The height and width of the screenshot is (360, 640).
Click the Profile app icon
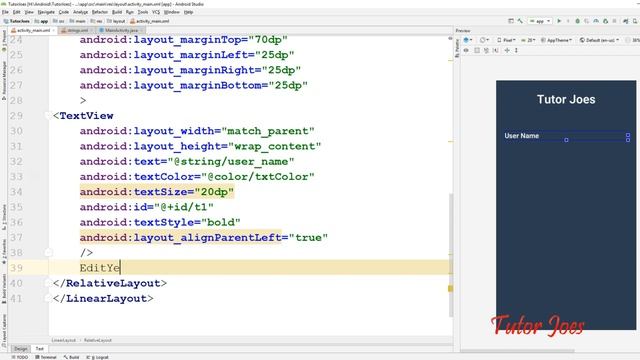(x=596, y=21)
